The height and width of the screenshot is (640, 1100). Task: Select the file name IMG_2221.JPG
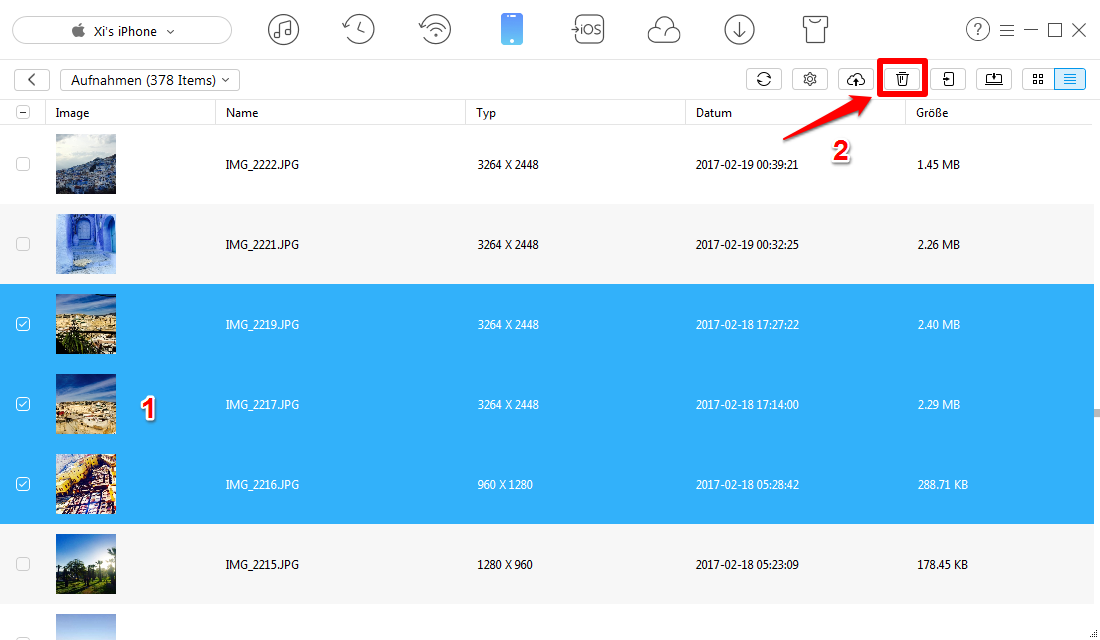(x=262, y=245)
